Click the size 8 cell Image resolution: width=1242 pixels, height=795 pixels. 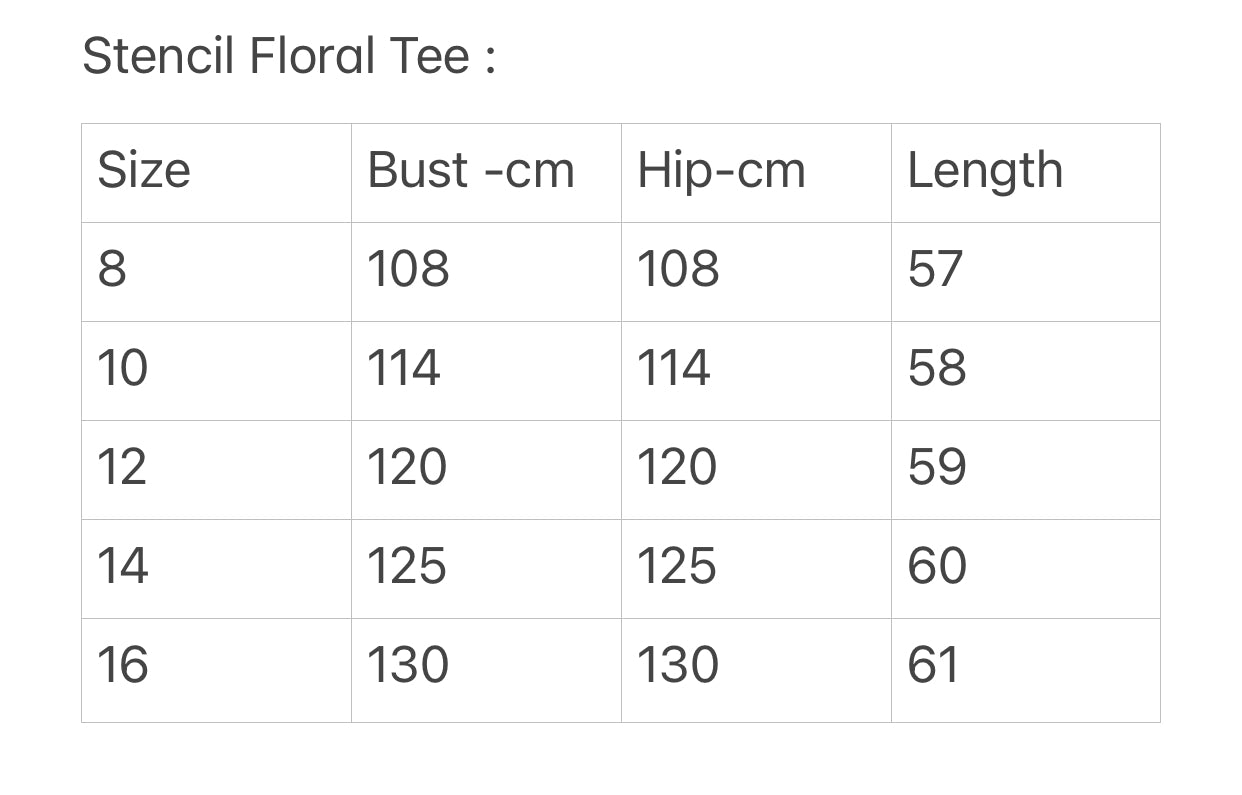pyautogui.click(x=216, y=272)
